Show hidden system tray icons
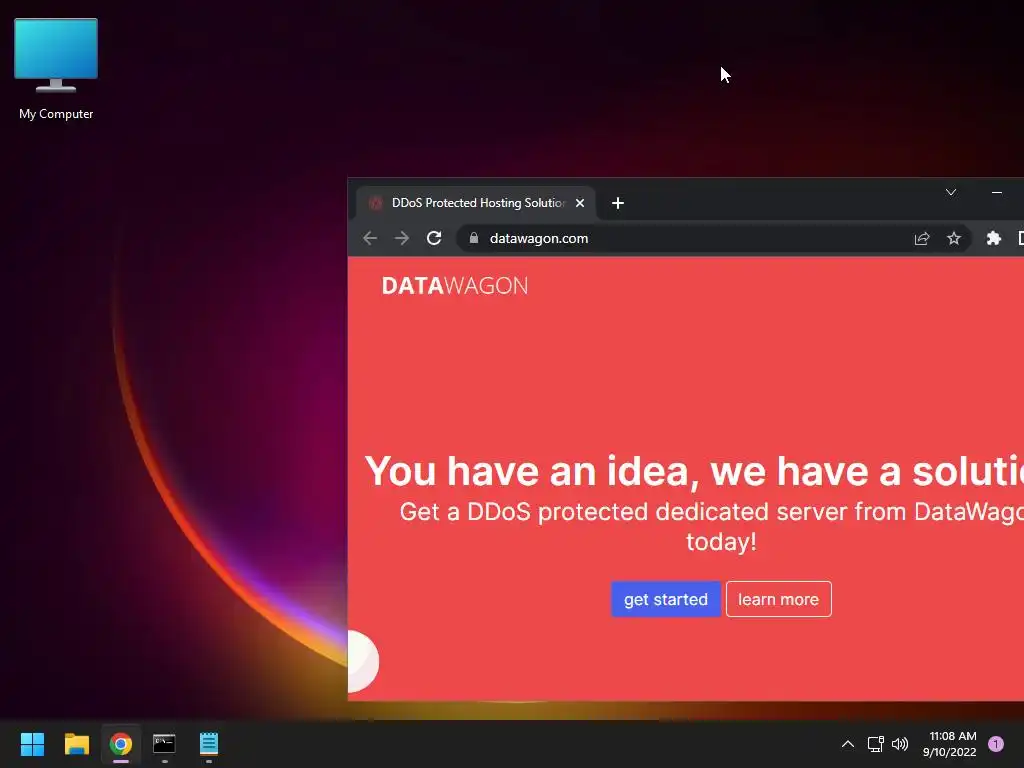The height and width of the screenshot is (768, 1024). pos(848,744)
